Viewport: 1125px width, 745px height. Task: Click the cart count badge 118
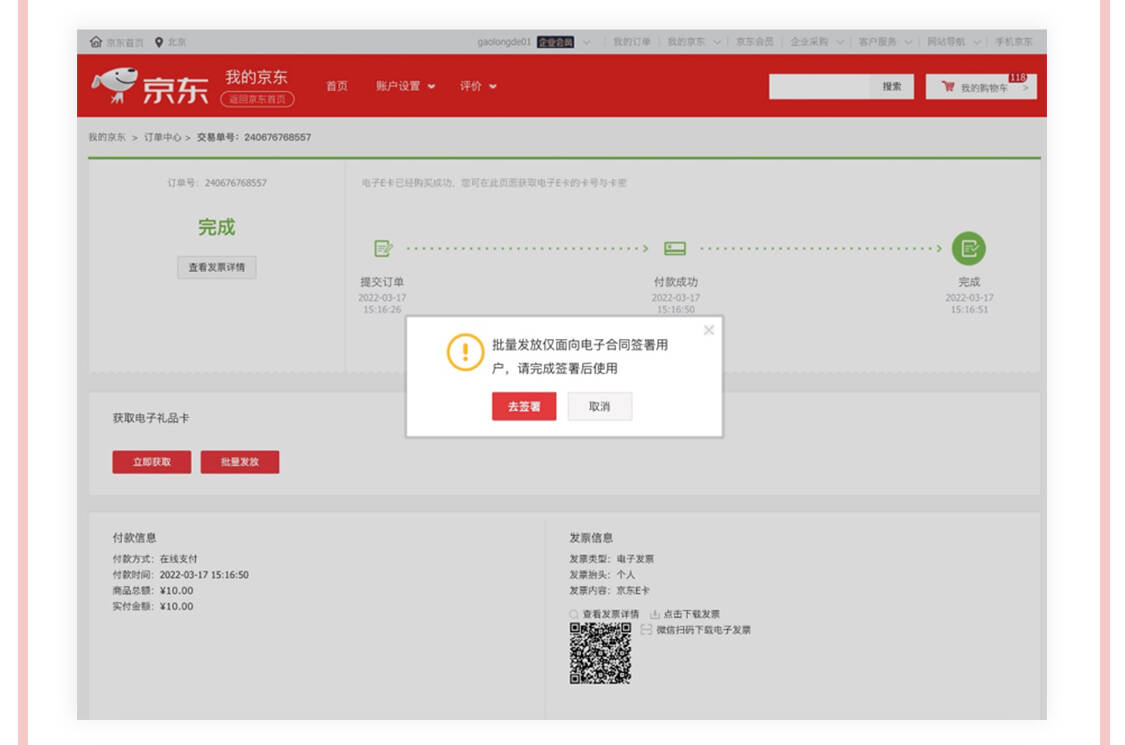coord(1017,78)
